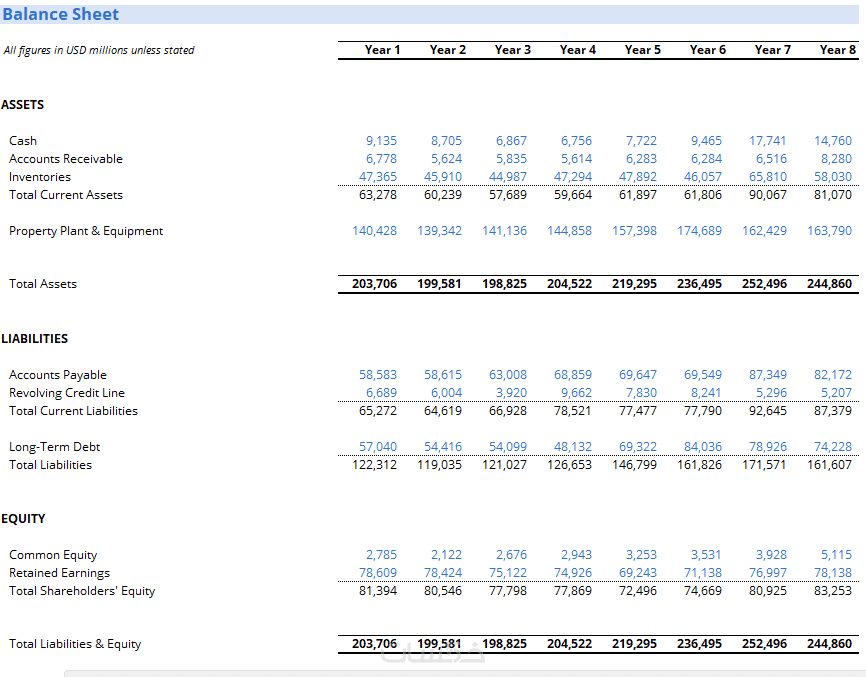The height and width of the screenshot is (677, 866).
Task: Click Year 7 Cash value 17,741
Action: point(768,141)
